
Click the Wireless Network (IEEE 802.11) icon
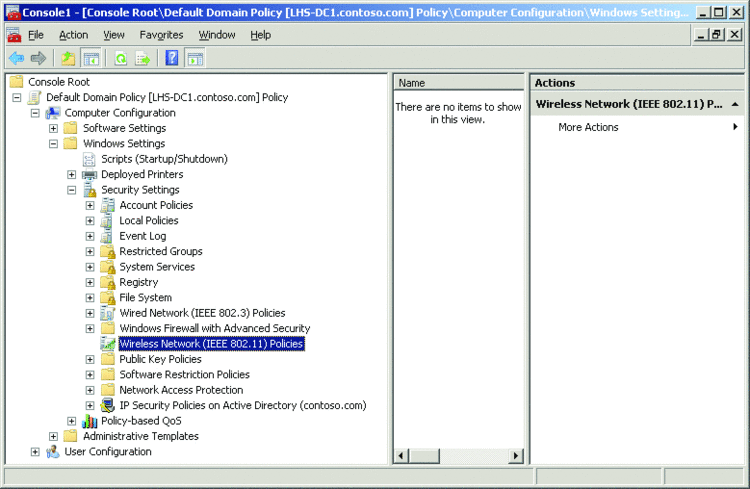[x=108, y=344]
